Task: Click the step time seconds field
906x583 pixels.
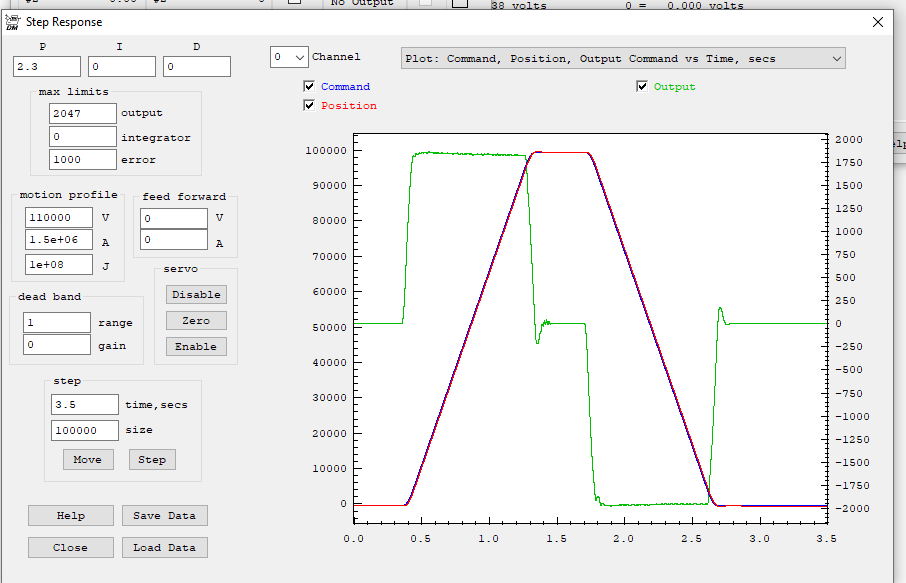Action: point(84,405)
